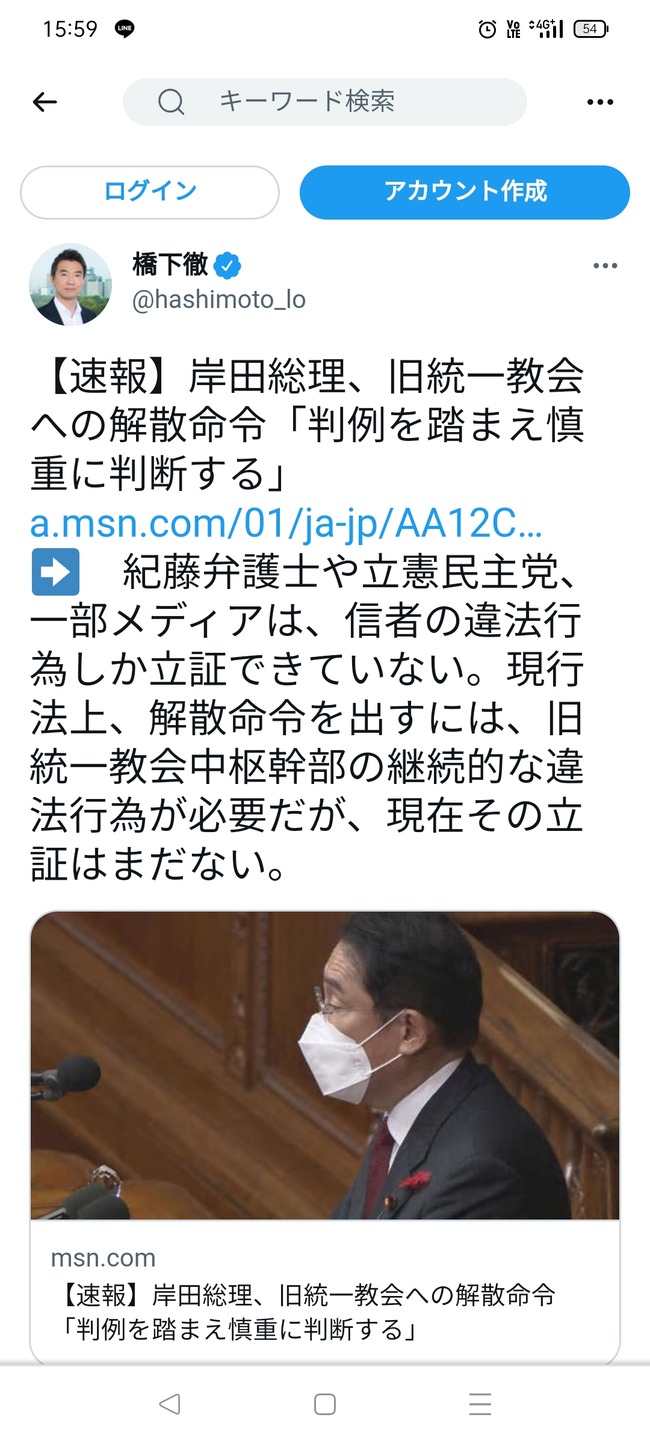Focus the キーワード検索 search field
Screen dimensions: 650x1444
pyautogui.click(x=325, y=101)
